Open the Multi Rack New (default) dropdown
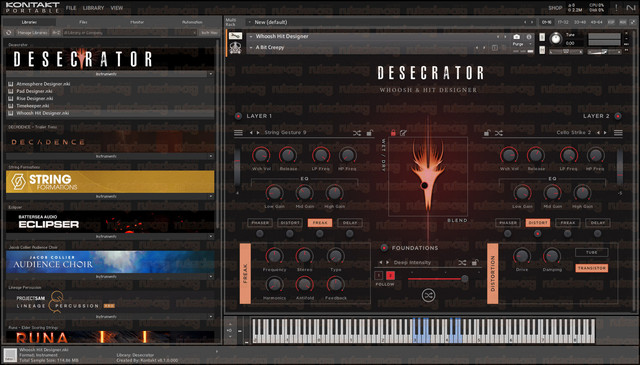The image size is (640, 365). (249, 22)
